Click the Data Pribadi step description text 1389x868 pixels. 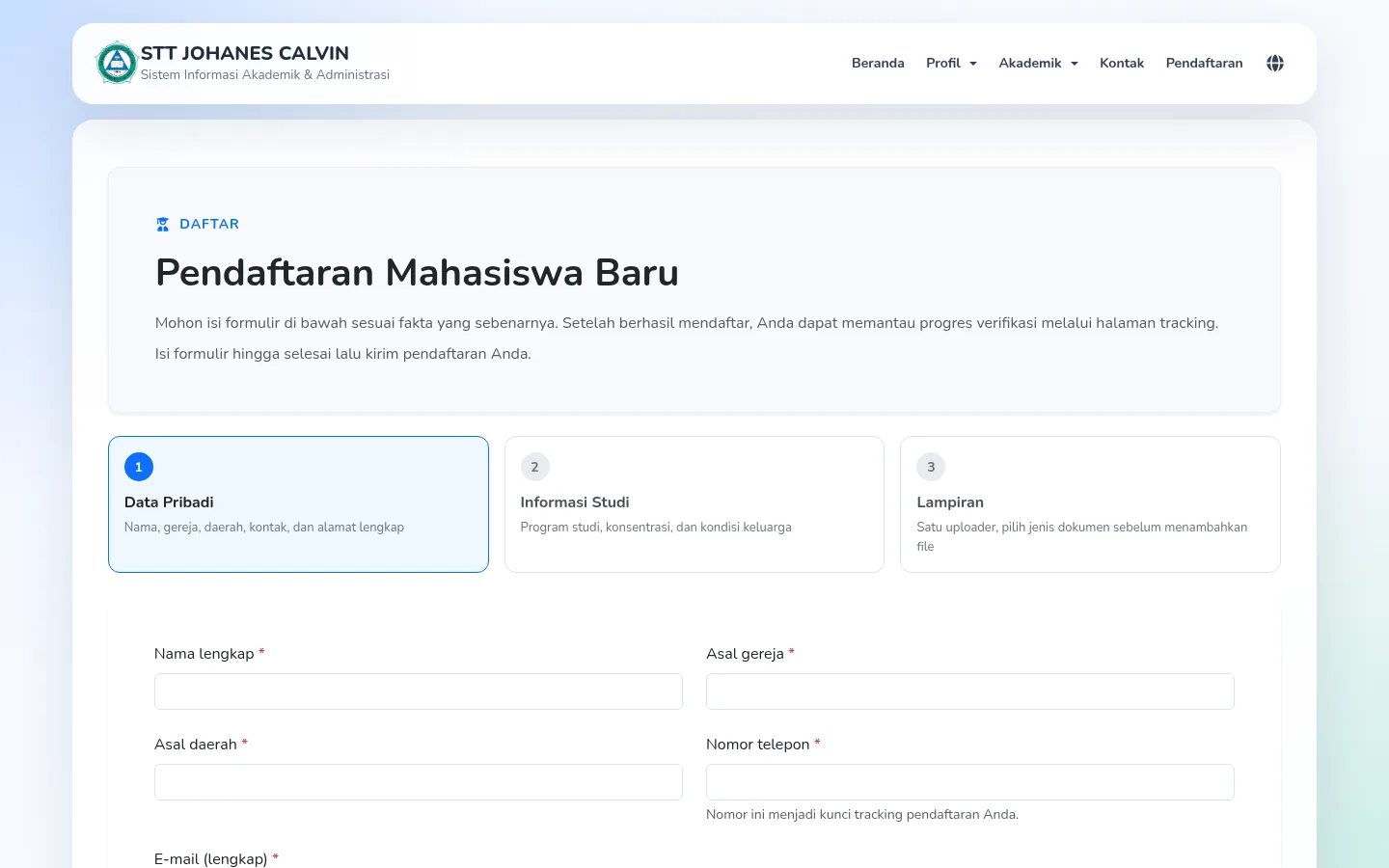tap(264, 528)
